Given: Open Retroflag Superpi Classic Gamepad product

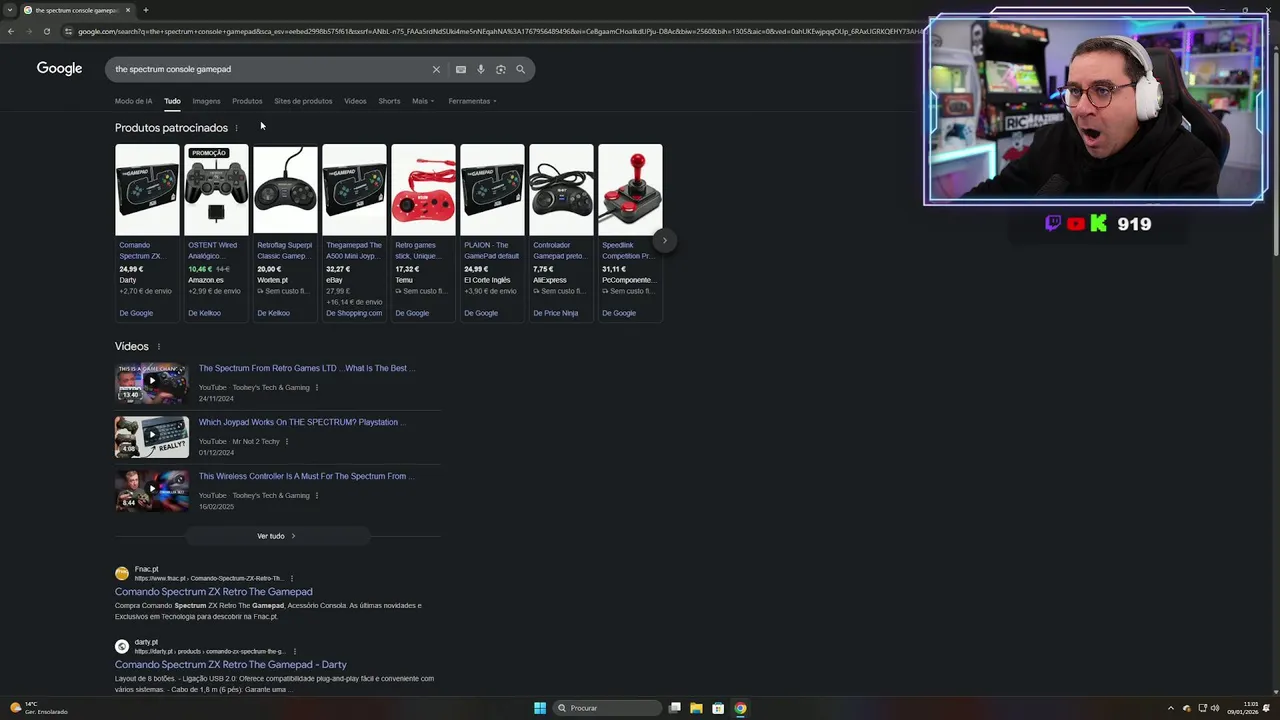Looking at the screenshot, I should click(x=285, y=232).
